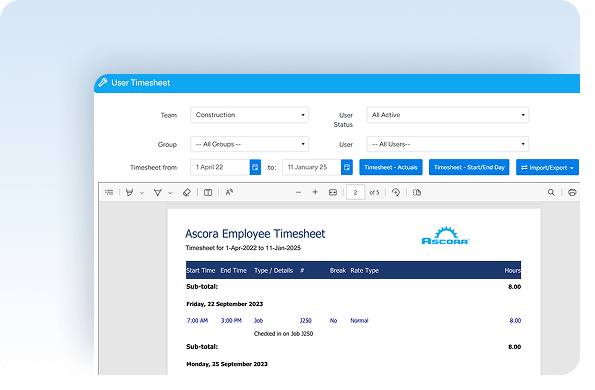Click the Monday, 25 September 2023 heading
The height and width of the screenshot is (390, 595).
pyautogui.click(x=227, y=364)
